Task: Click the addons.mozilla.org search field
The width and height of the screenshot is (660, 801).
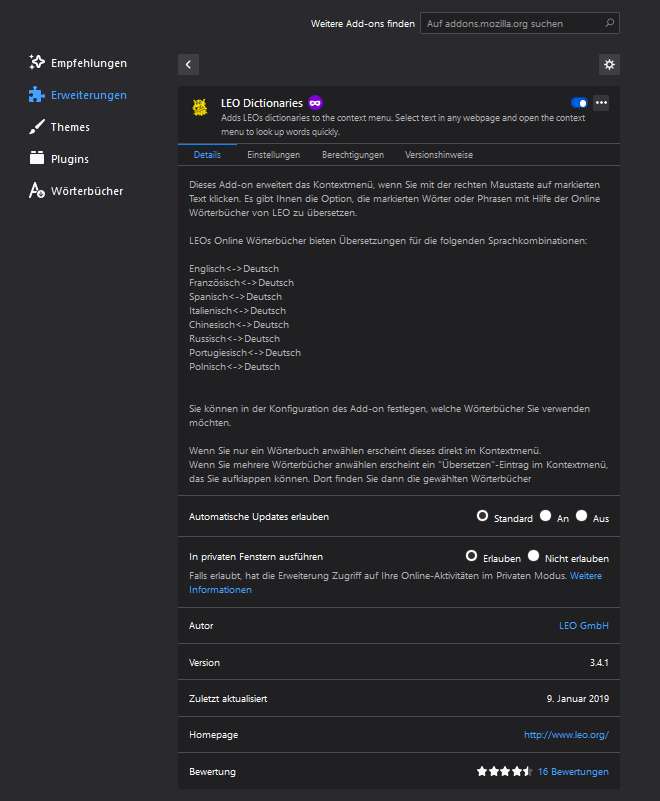Action: pyautogui.click(x=520, y=22)
